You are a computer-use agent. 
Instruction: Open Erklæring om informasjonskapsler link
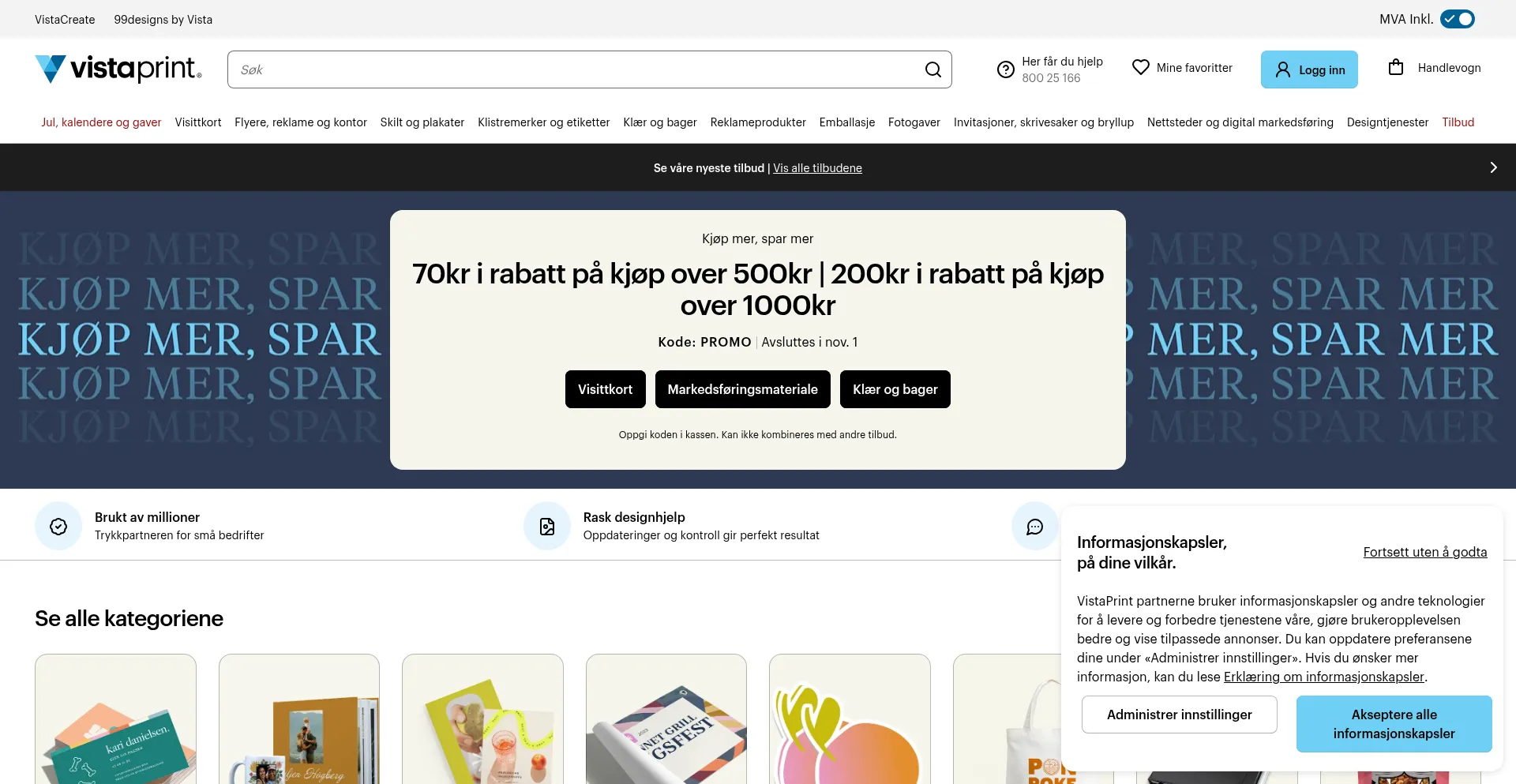tap(1324, 677)
